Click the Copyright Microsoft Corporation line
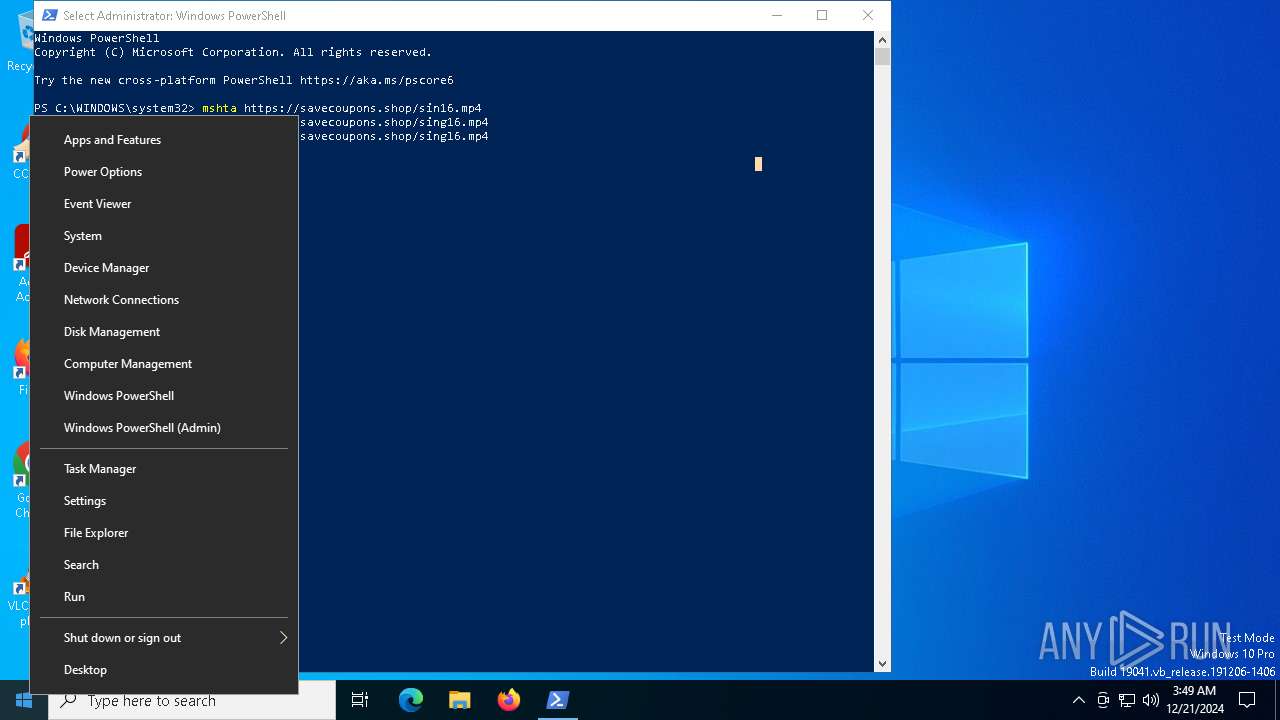The width and height of the screenshot is (1280, 720). point(233,52)
